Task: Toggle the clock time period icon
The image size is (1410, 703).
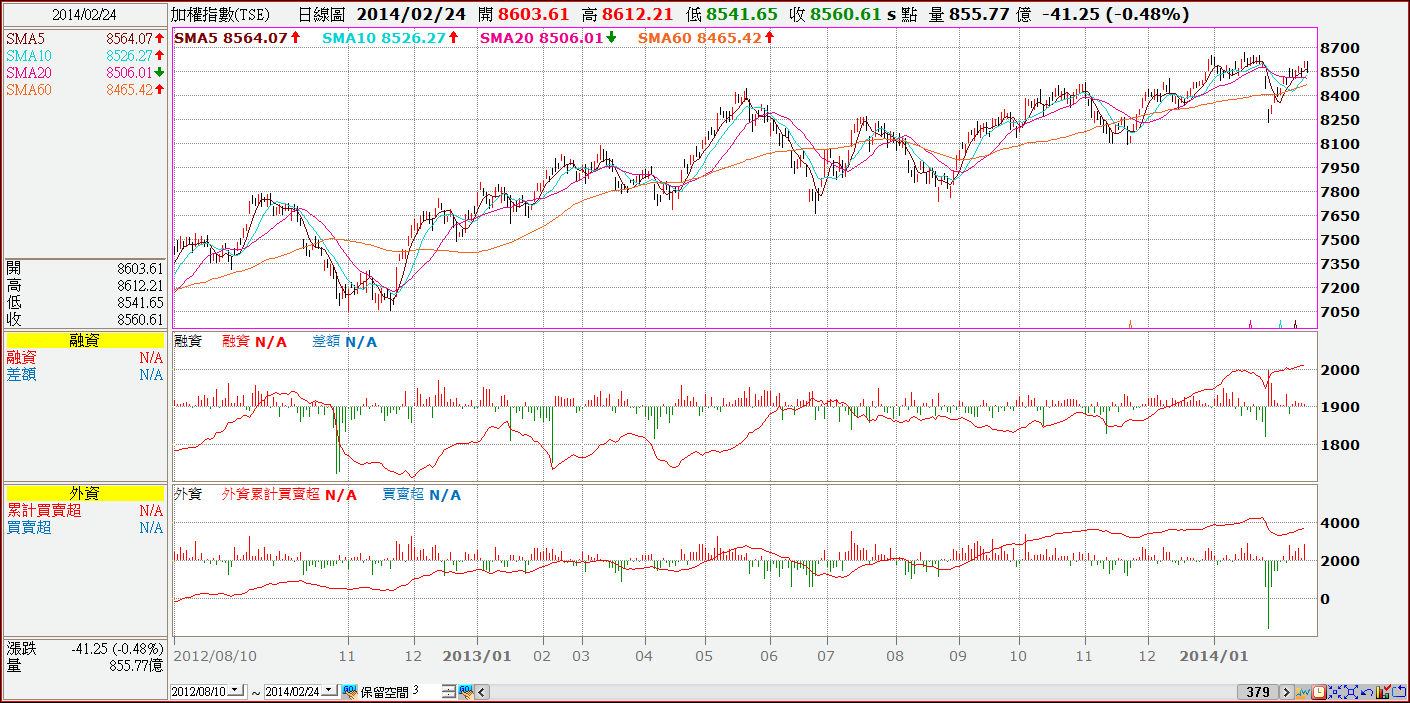Action: click(x=1319, y=692)
